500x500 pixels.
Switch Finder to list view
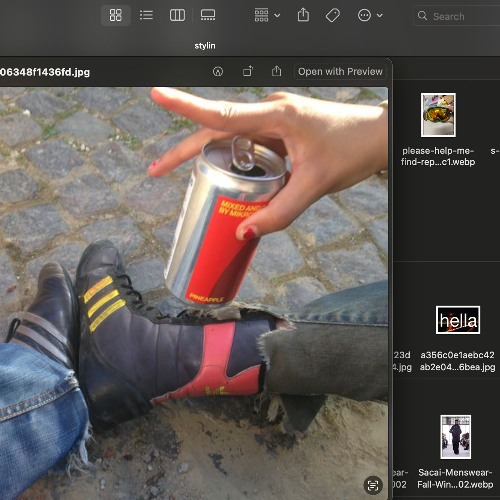146,15
